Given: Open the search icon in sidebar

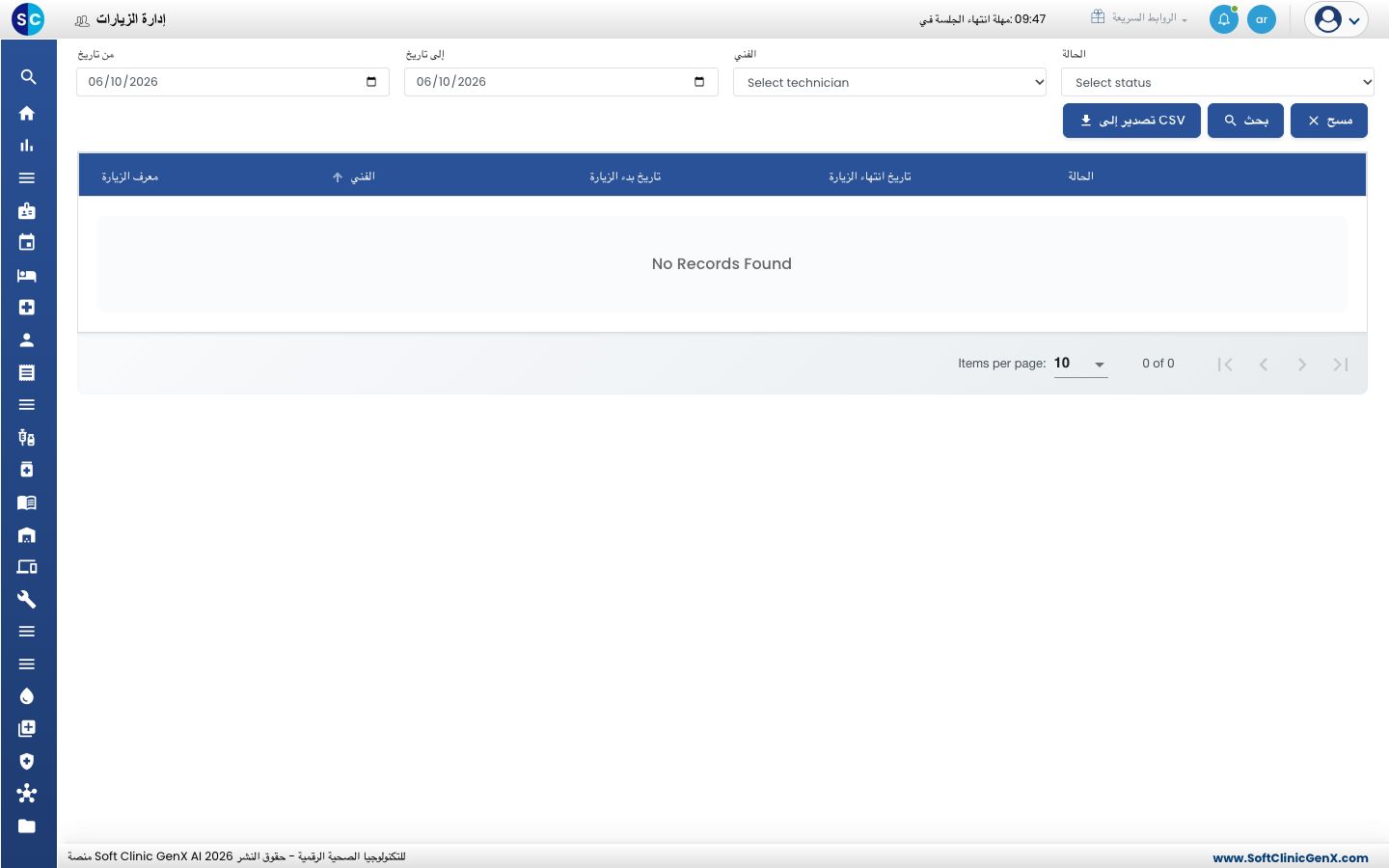Looking at the screenshot, I should [27, 77].
